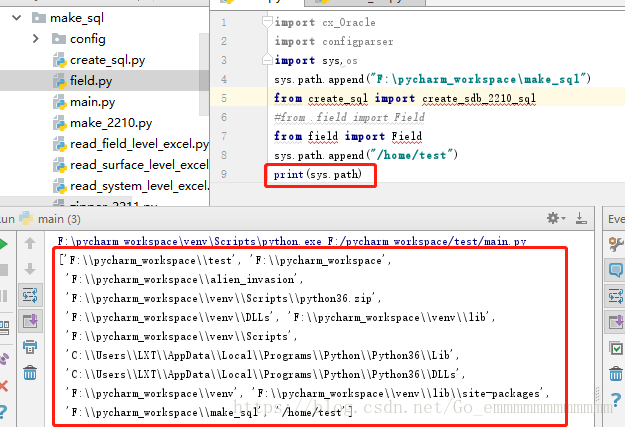
Task: Print the Run console output
Action: (30, 347)
